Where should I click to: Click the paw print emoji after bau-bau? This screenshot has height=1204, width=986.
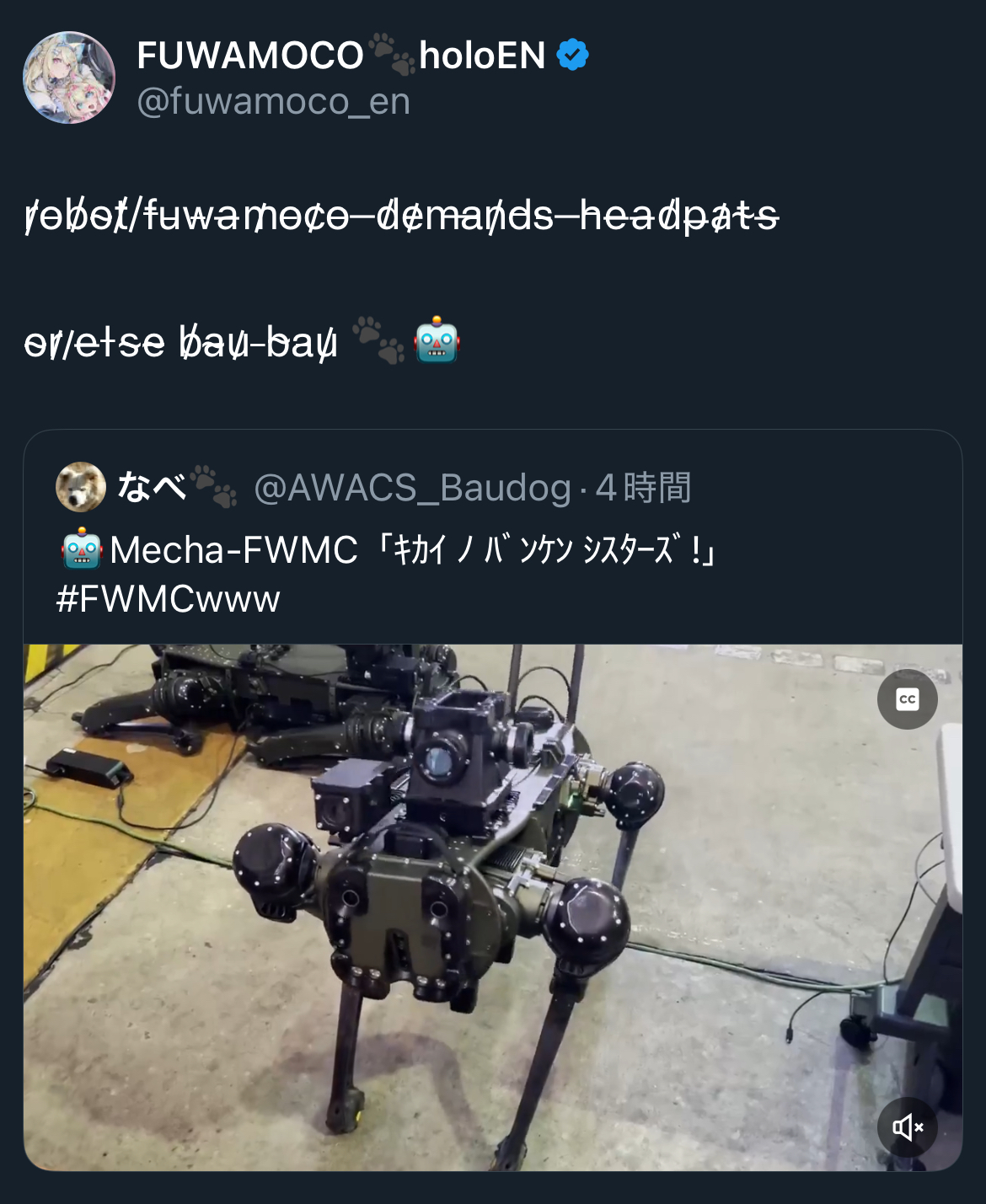378,340
